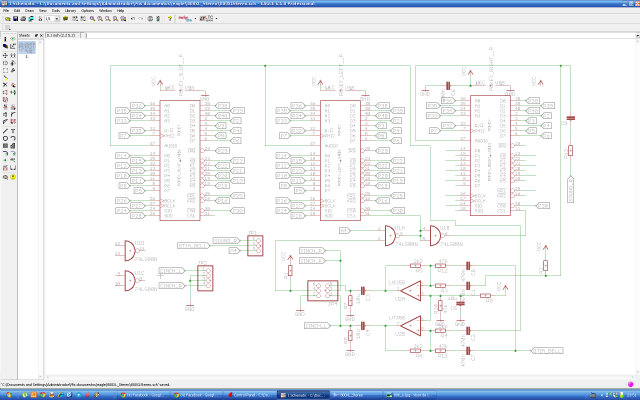The height and width of the screenshot is (400, 640).
Task: Click the Stop command icon
Action: 150,19
